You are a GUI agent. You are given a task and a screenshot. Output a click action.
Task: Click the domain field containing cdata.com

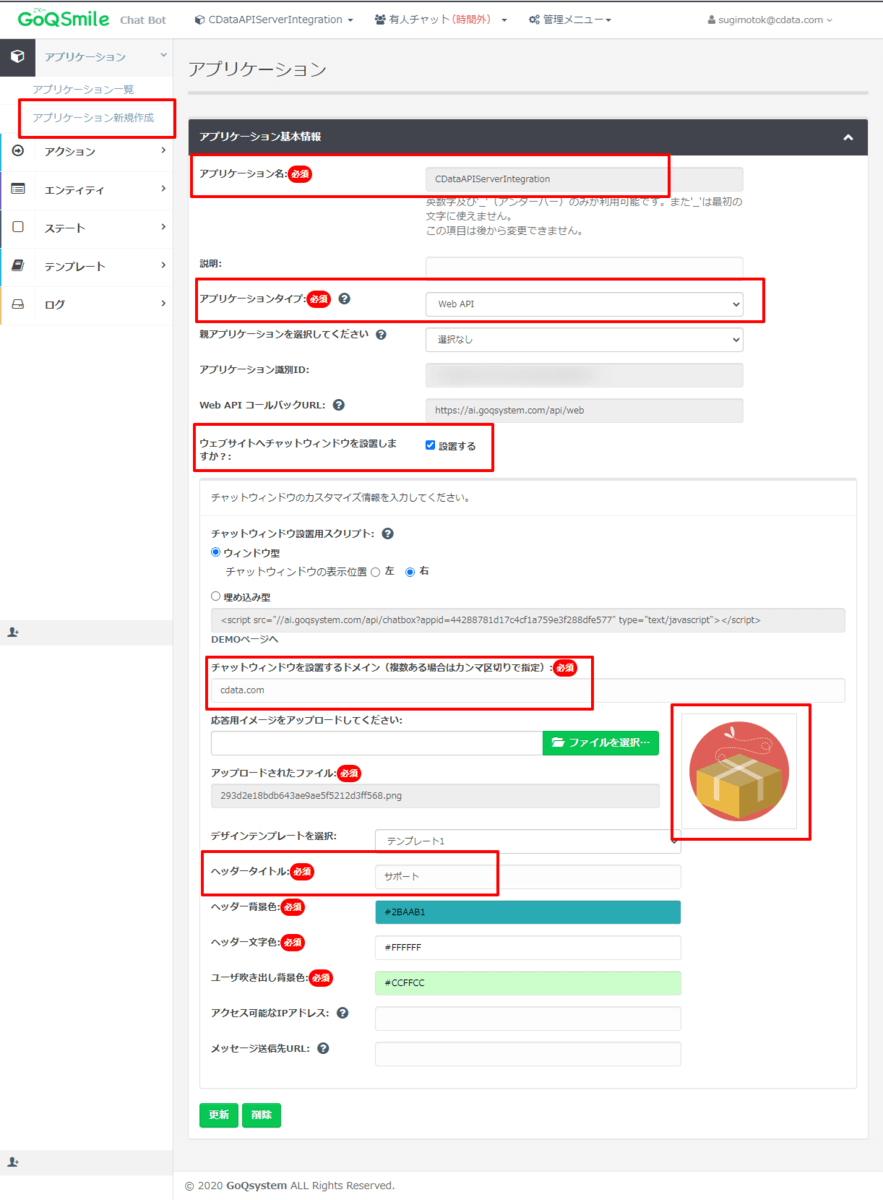[528, 690]
